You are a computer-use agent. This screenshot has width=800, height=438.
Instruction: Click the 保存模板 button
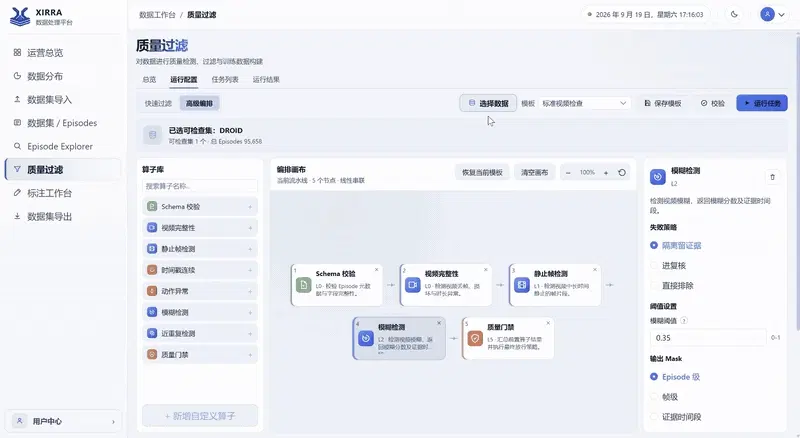[x=663, y=103]
